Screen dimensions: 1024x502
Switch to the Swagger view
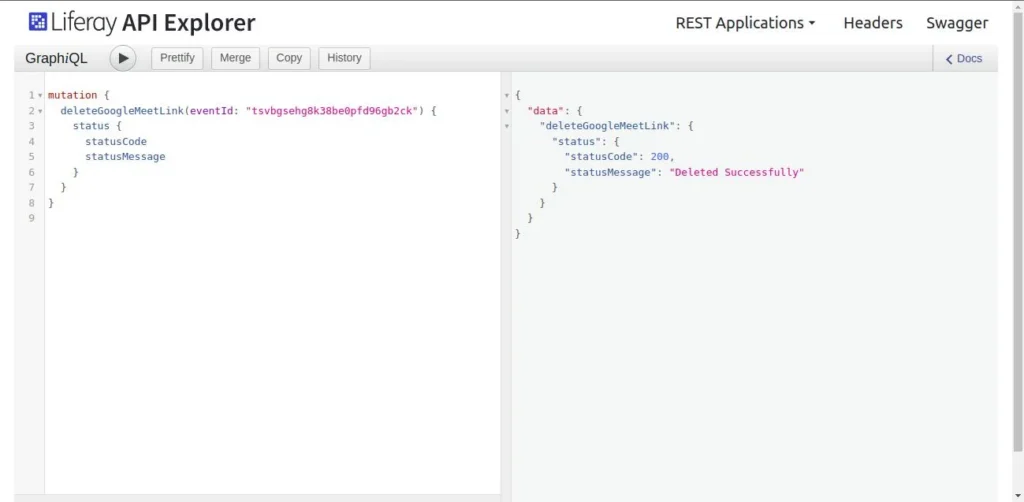[x=957, y=23]
